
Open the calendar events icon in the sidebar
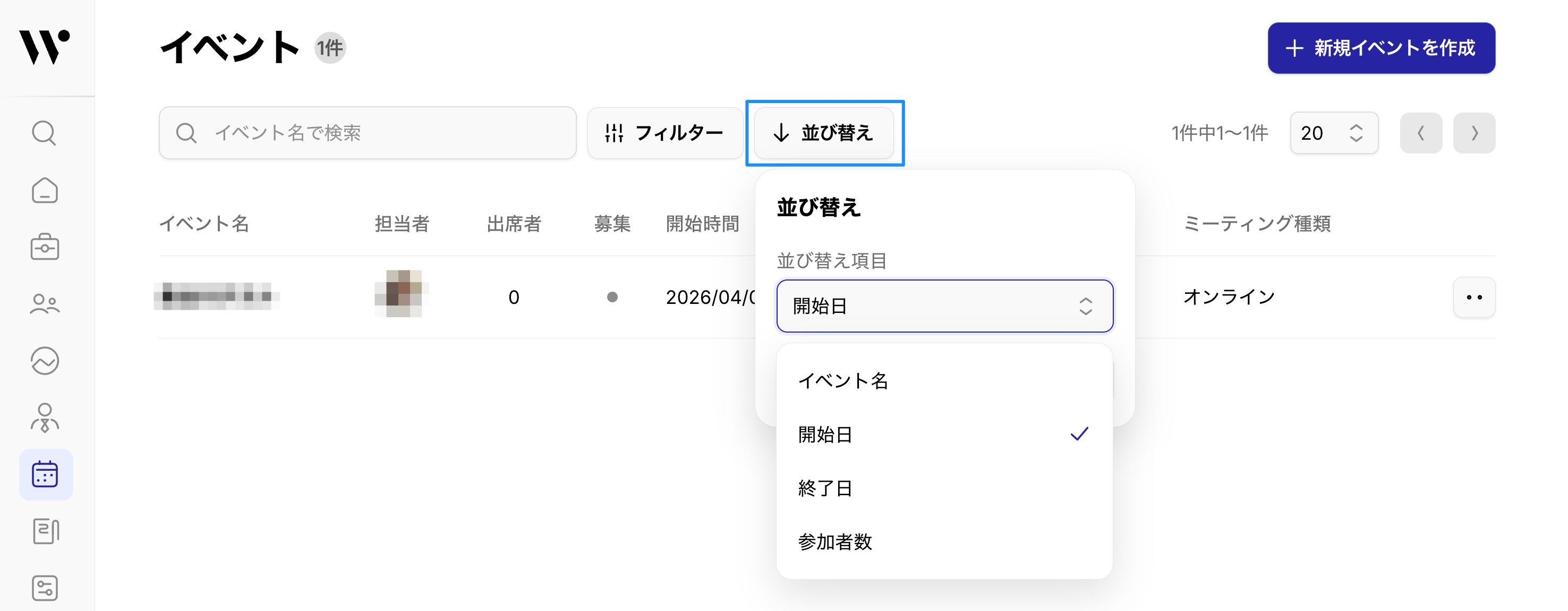(45, 474)
